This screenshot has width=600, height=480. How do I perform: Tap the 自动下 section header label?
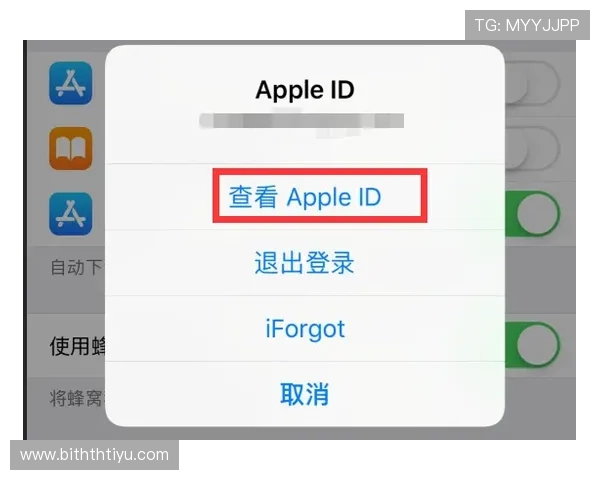click(x=77, y=267)
